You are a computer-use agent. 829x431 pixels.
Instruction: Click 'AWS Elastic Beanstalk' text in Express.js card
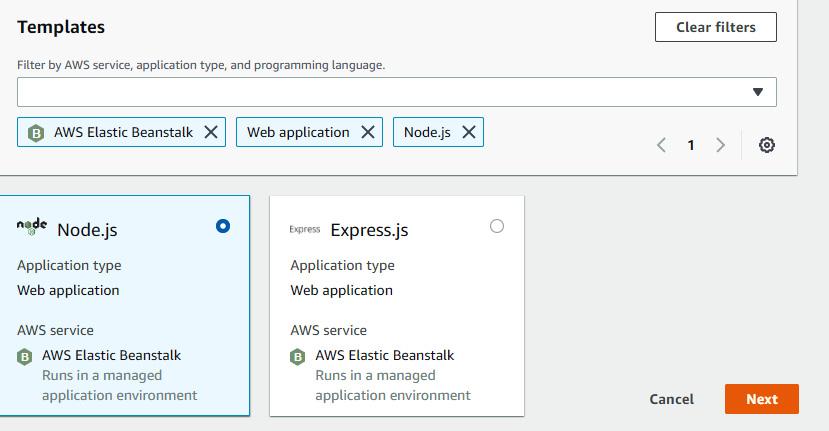click(385, 355)
